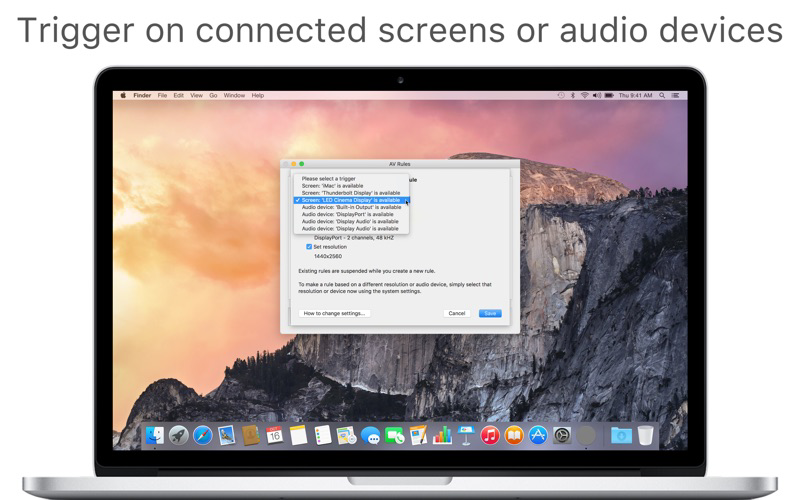Select Screen: 'Thunderbolt Display' is available
The height and width of the screenshot is (500, 800).
(x=351, y=193)
